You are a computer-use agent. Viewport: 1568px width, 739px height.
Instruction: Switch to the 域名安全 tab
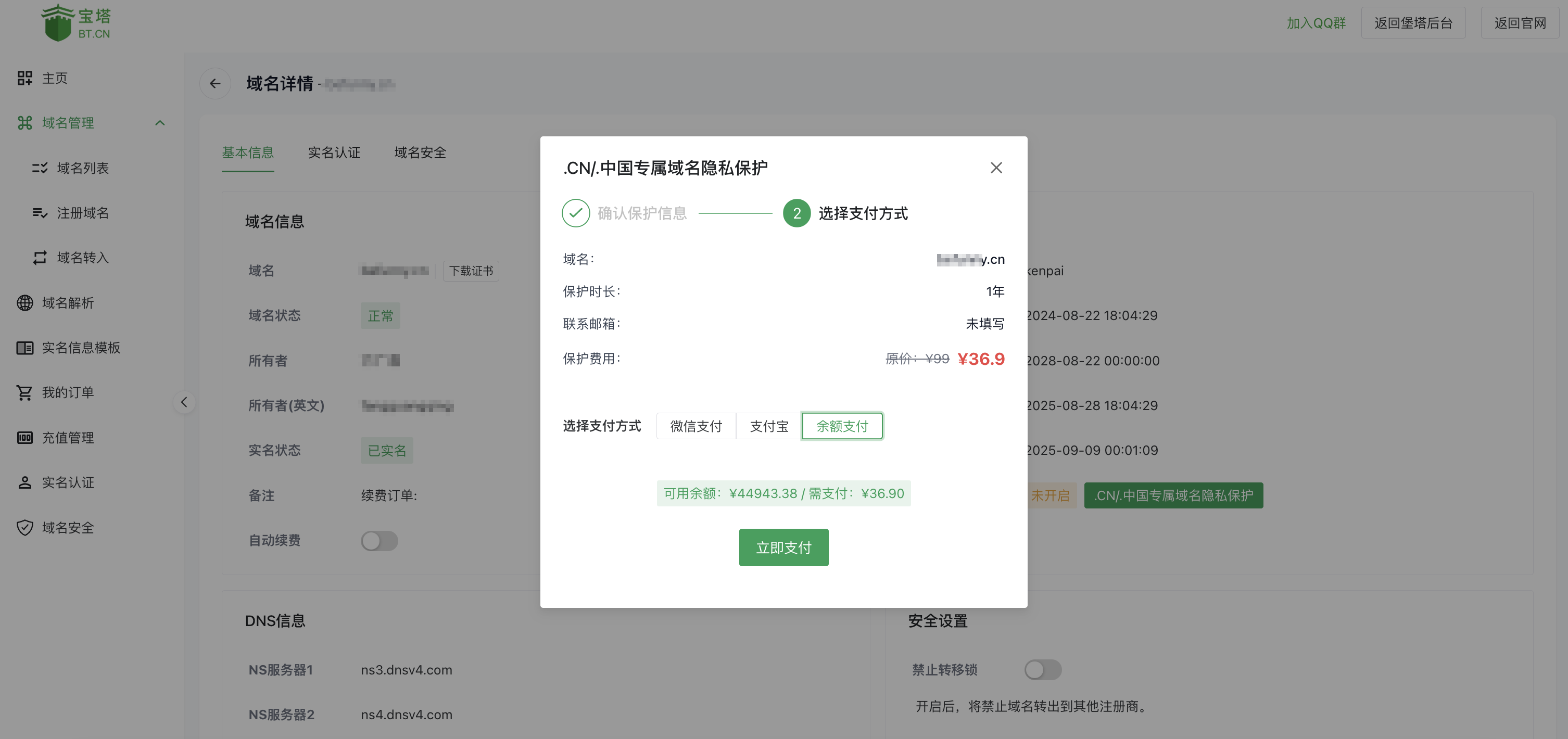420,153
